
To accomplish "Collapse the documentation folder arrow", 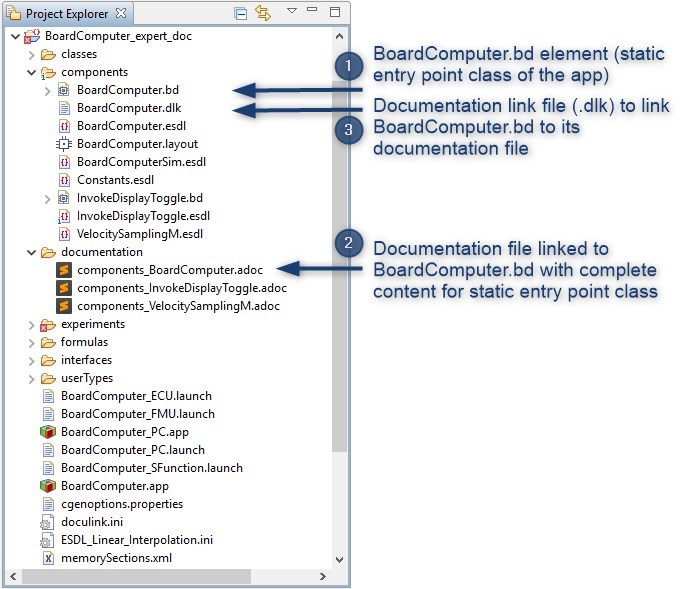I will [31, 252].
